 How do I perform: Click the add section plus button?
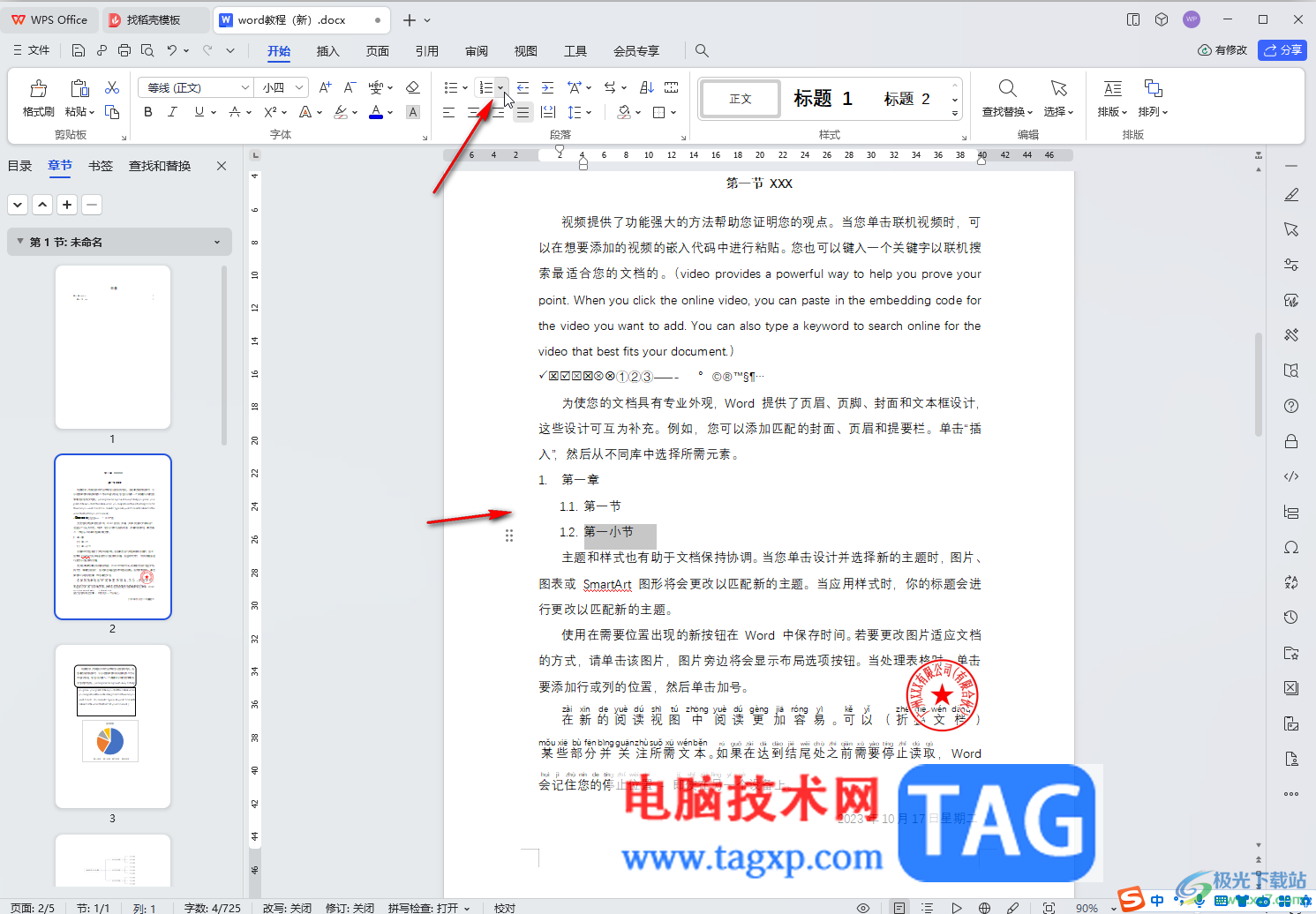click(x=67, y=205)
